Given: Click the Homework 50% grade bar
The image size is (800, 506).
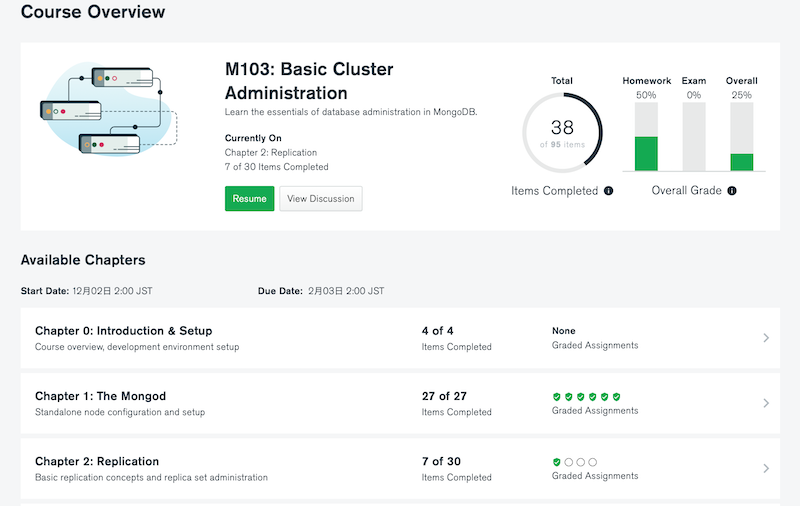Looking at the screenshot, I should [x=646, y=137].
